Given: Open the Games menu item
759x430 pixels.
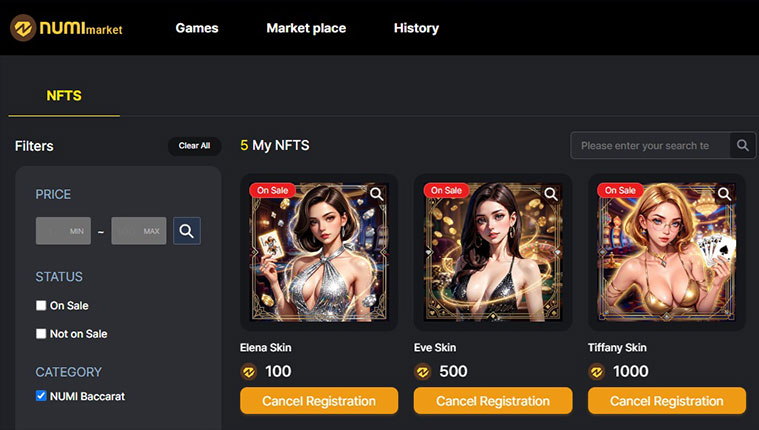Looking at the screenshot, I should (197, 28).
